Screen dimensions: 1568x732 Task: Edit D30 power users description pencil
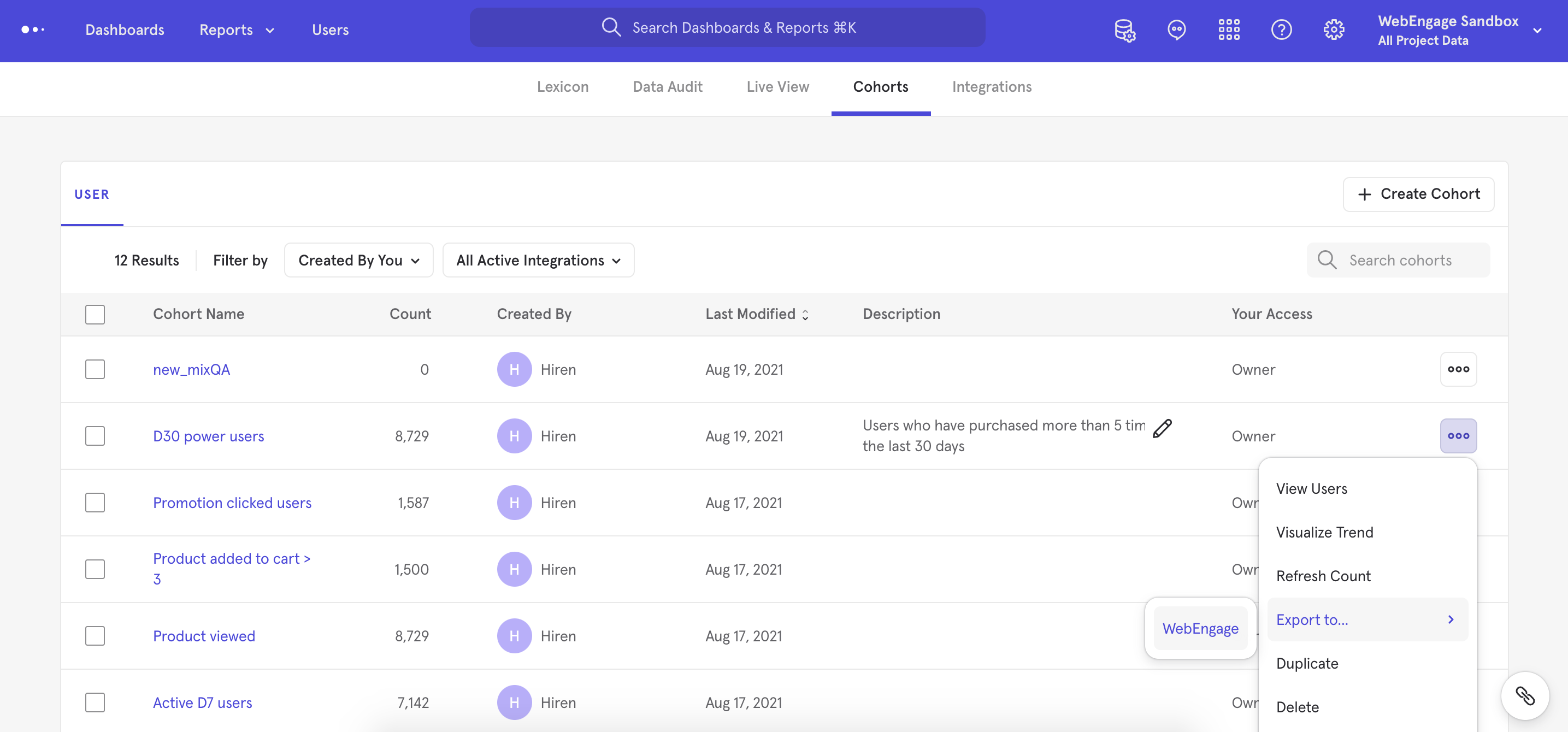click(x=1162, y=428)
